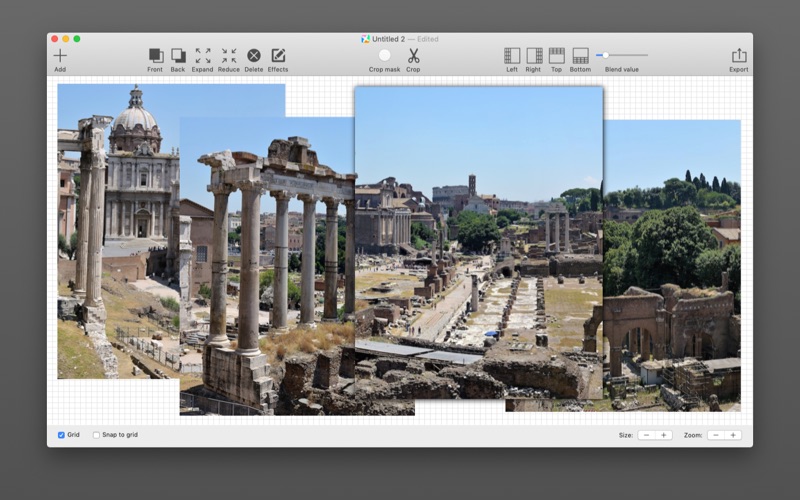Apply Right edge blend
Image resolution: width=800 pixels, height=500 pixels.
534,56
